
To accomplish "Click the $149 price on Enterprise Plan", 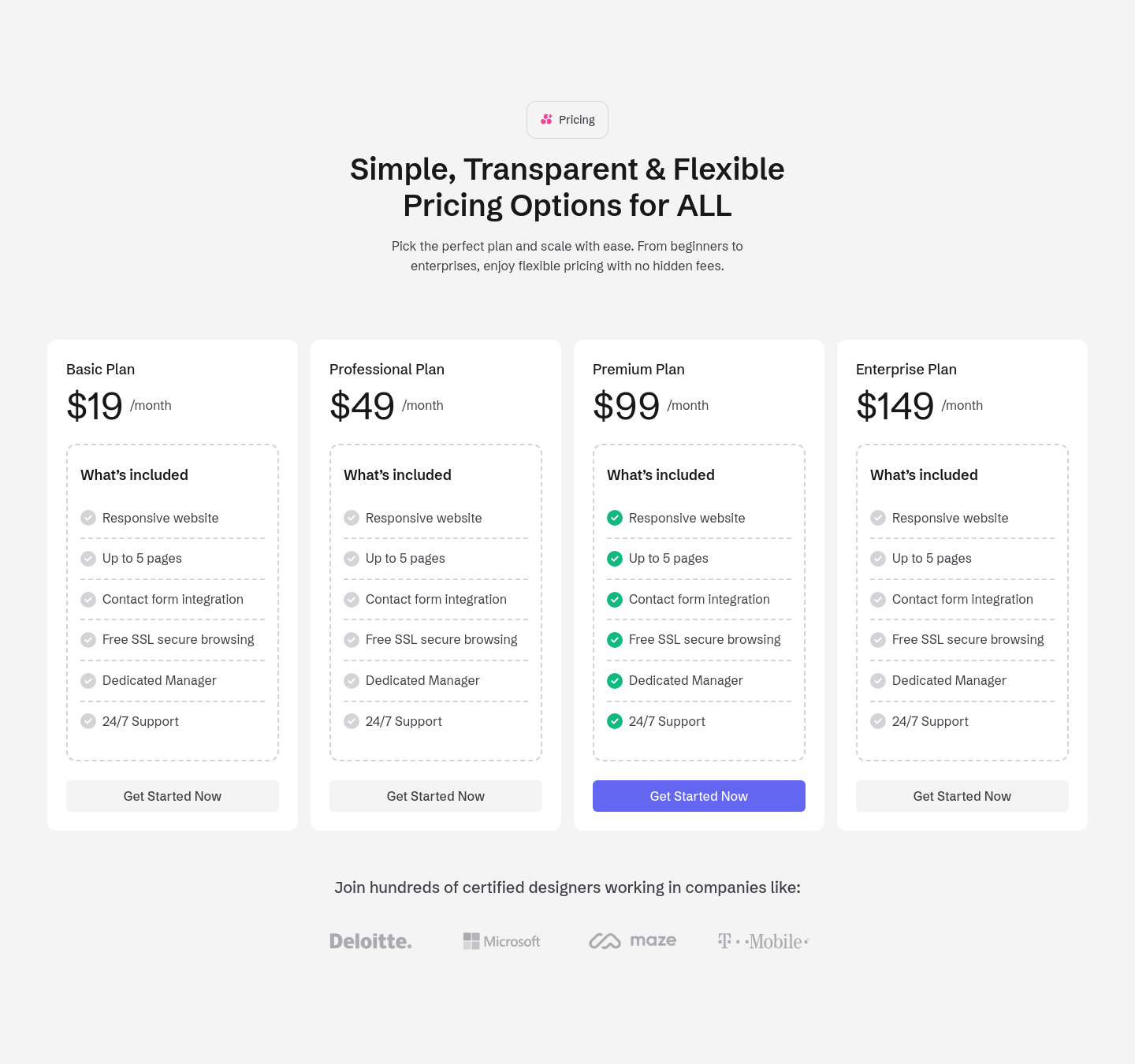I will [895, 406].
